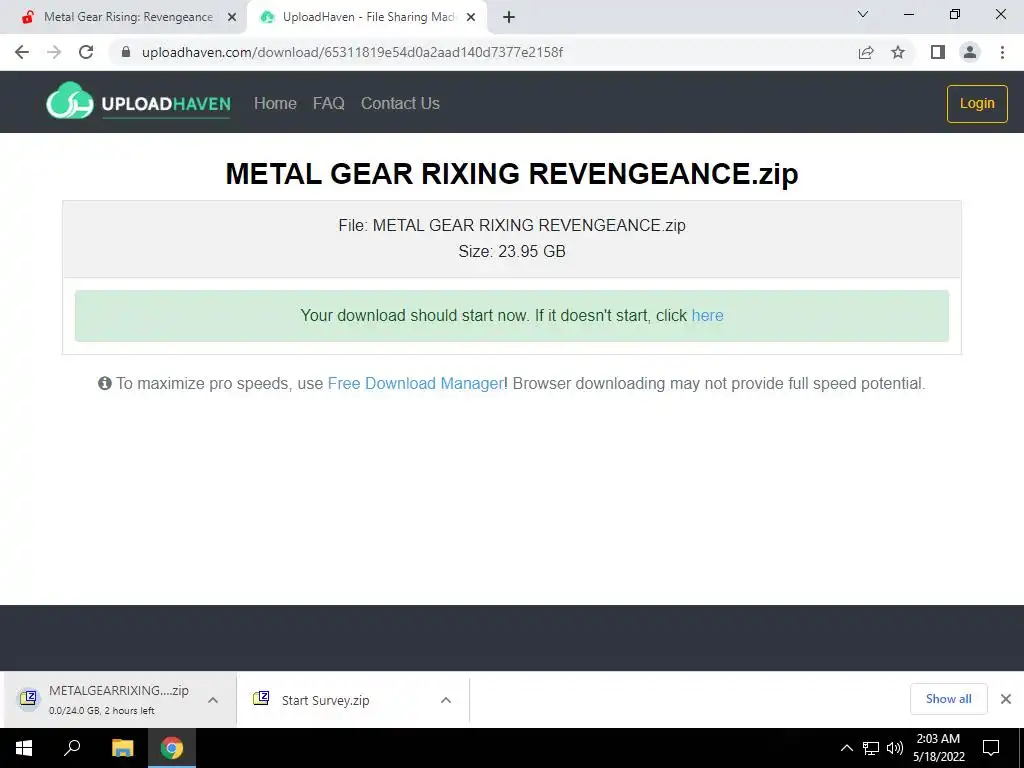
Task: Show hidden system tray icons
Action: [x=846, y=748]
